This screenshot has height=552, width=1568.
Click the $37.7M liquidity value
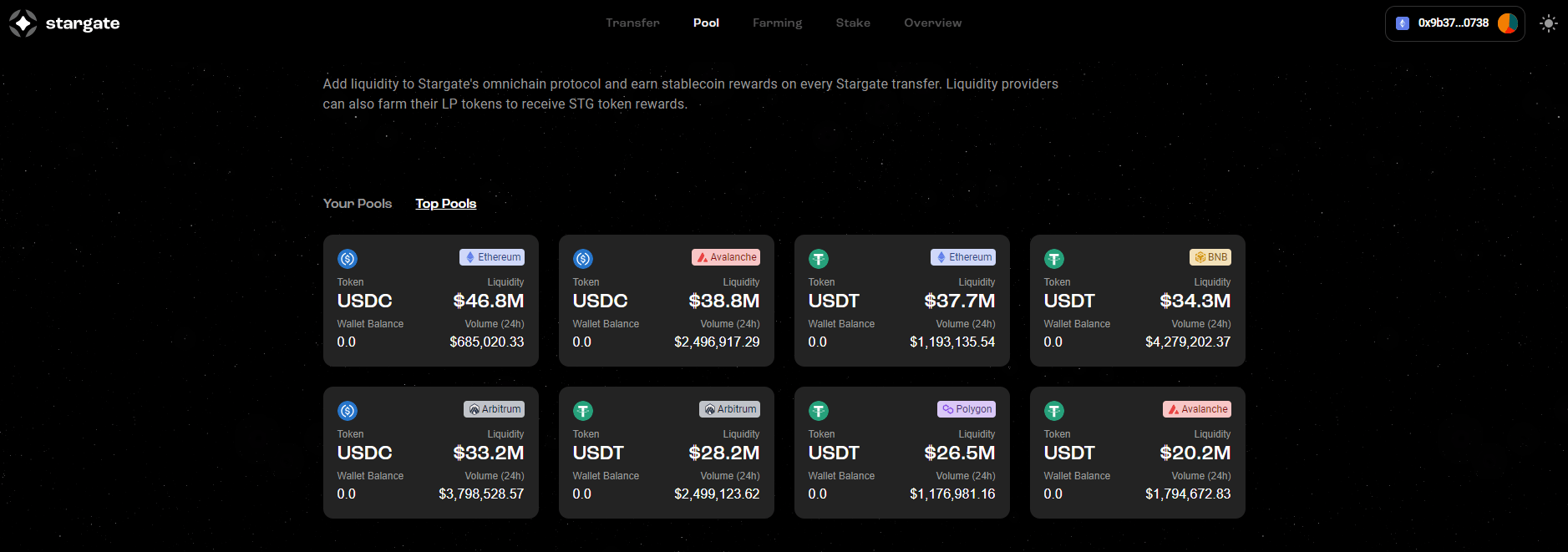pyautogui.click(x=960, y=301)
